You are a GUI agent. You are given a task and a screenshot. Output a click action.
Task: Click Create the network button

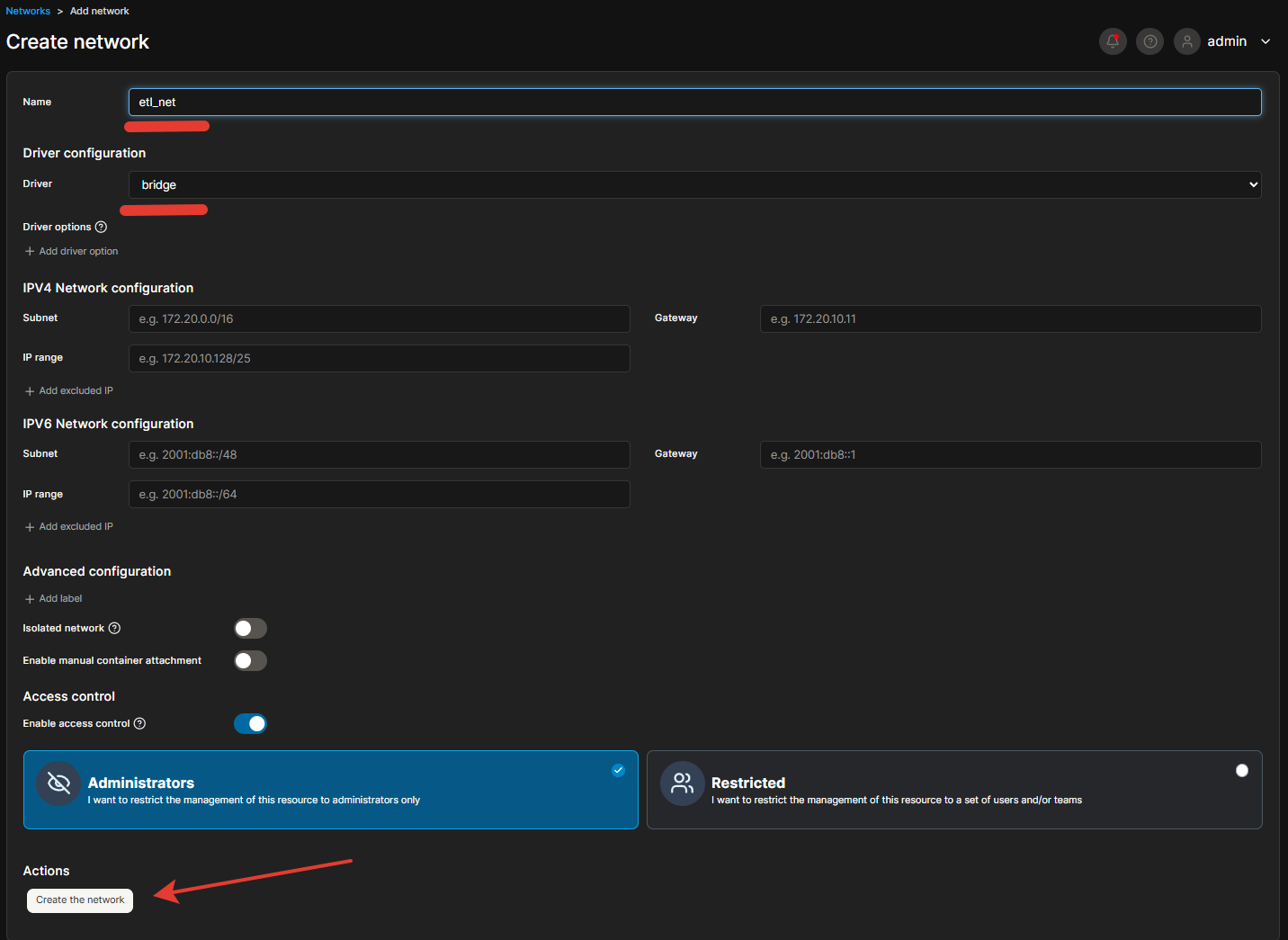click(80, 900)
